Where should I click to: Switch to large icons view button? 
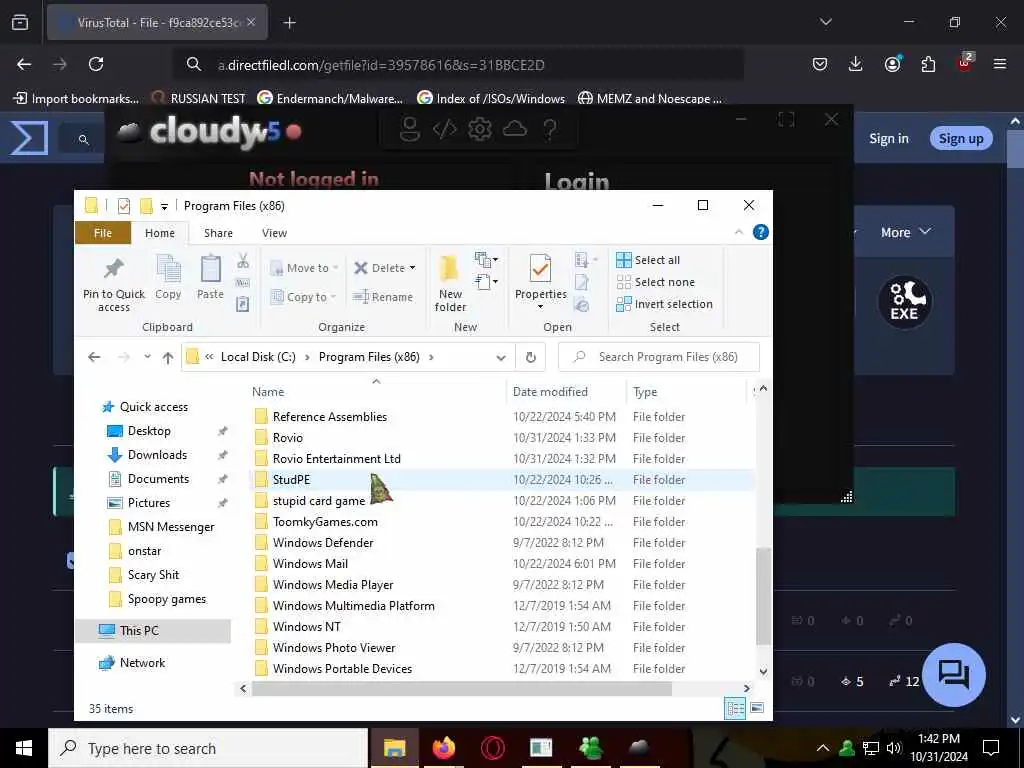point(757,708)
